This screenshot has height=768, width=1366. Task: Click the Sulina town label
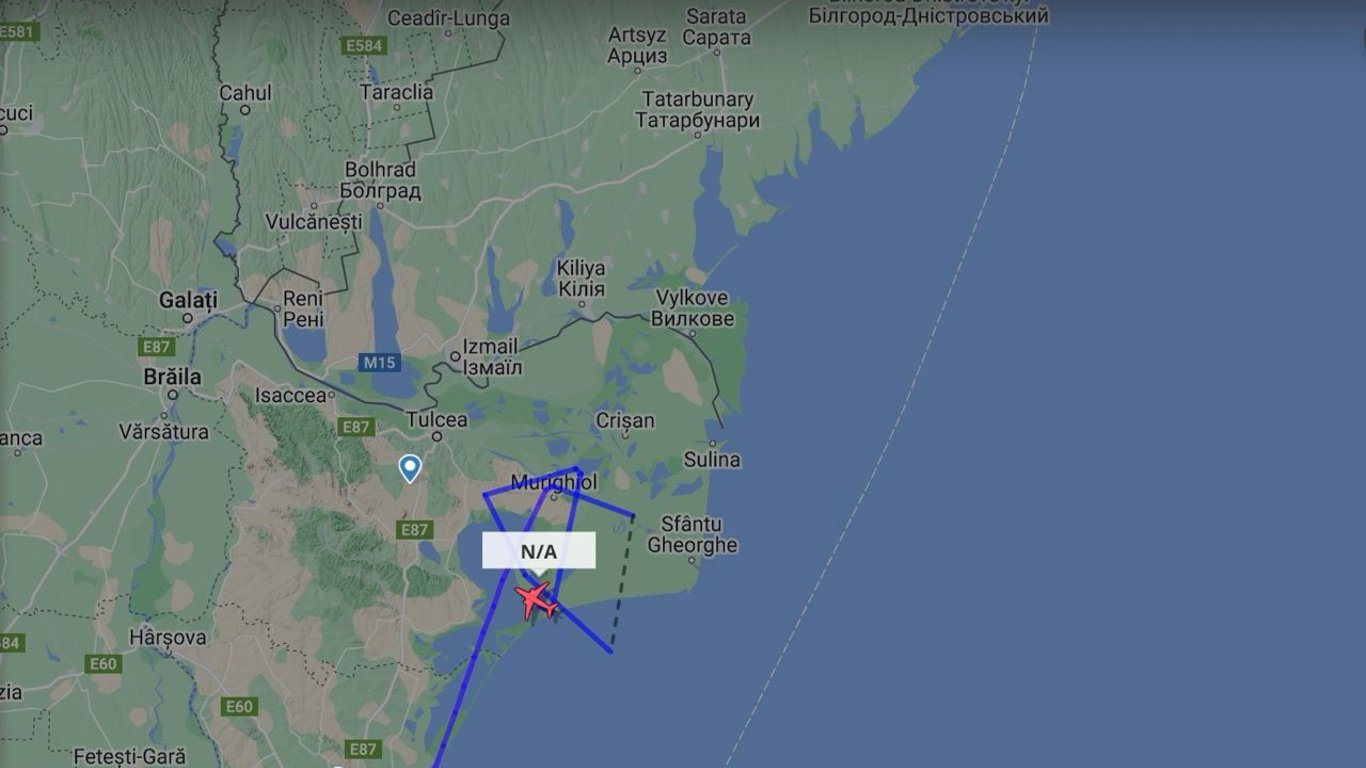coord(712,460)
